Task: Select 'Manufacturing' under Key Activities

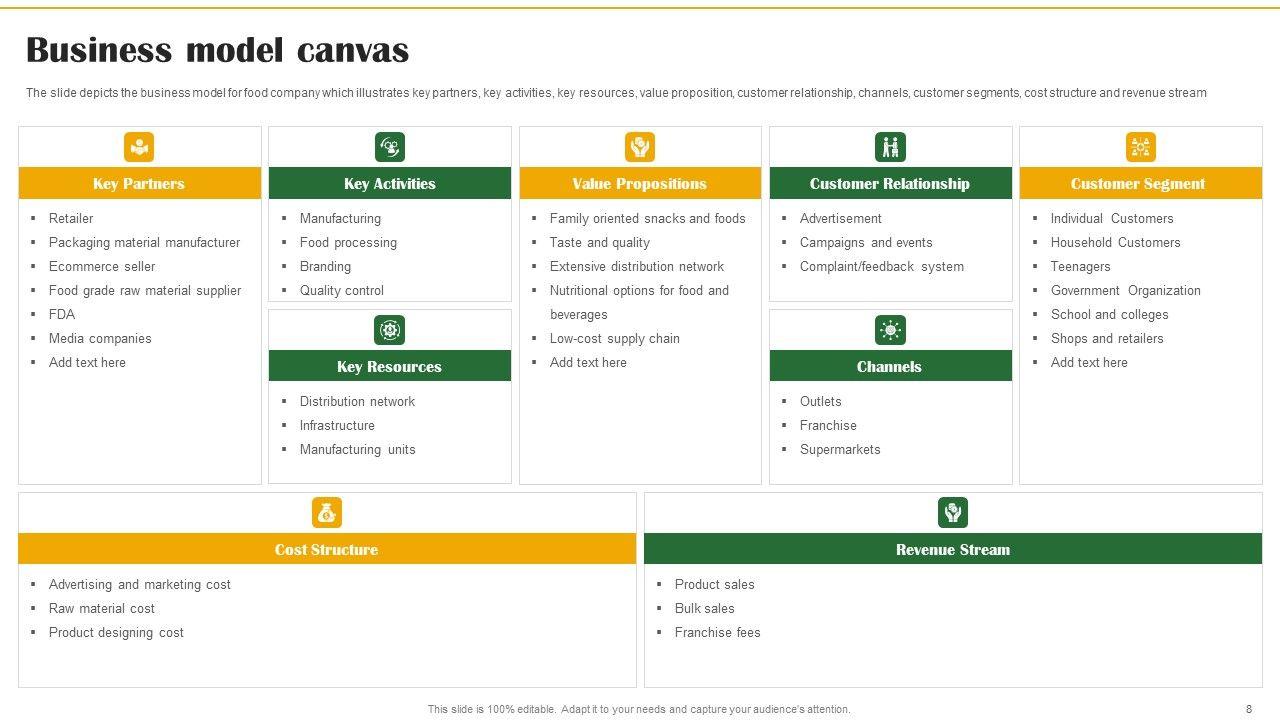Action: [x=340, y=218]
